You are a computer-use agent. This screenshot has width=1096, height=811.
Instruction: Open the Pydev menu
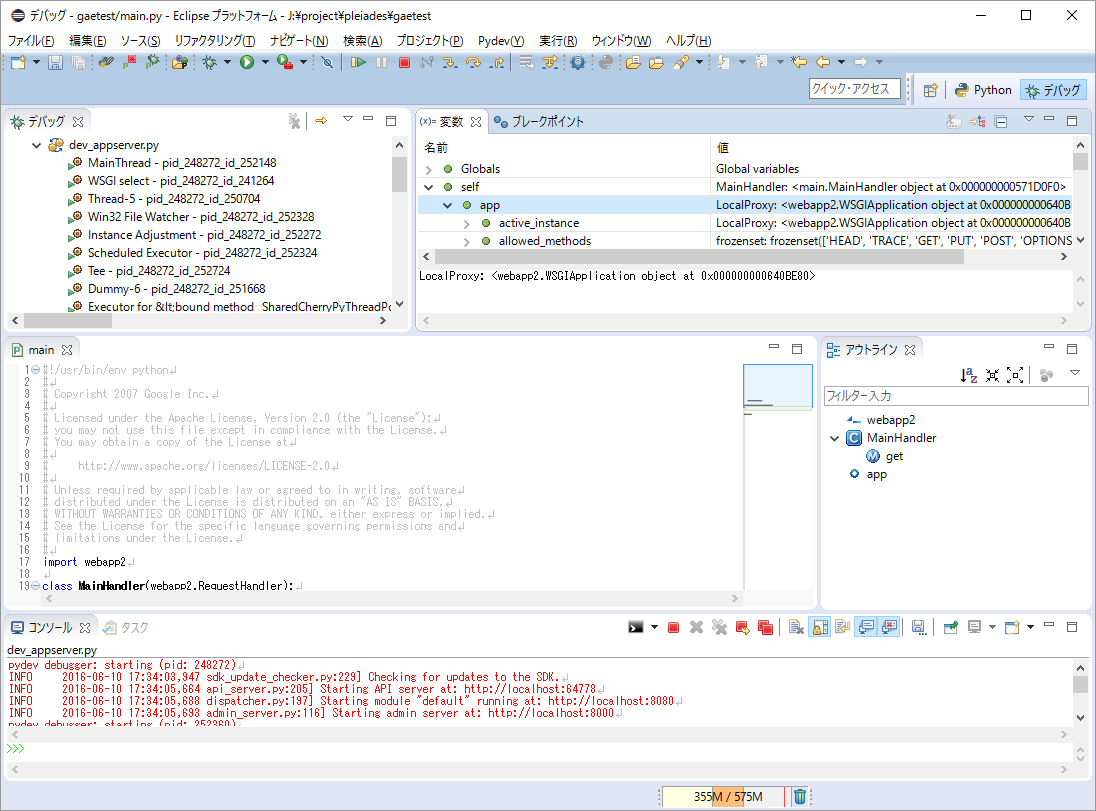point(501,41)
